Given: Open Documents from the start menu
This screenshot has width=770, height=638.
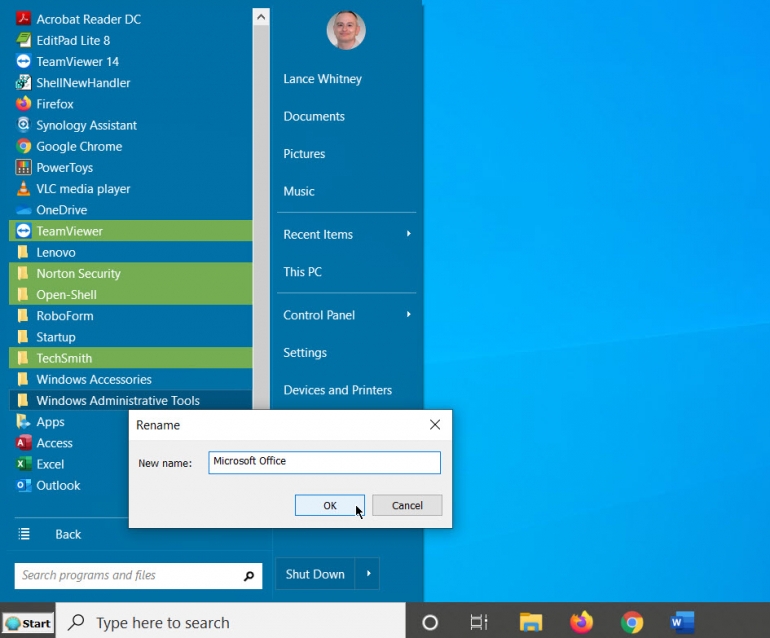Looking at the screenshot, I should click(x=314, y=116).
